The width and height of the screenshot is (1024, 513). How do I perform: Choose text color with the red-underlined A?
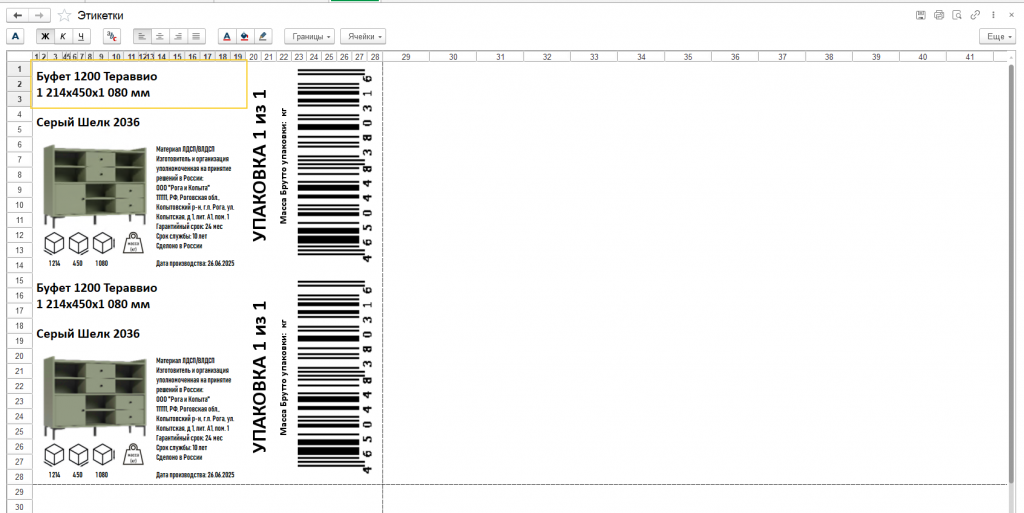(227, 37)
